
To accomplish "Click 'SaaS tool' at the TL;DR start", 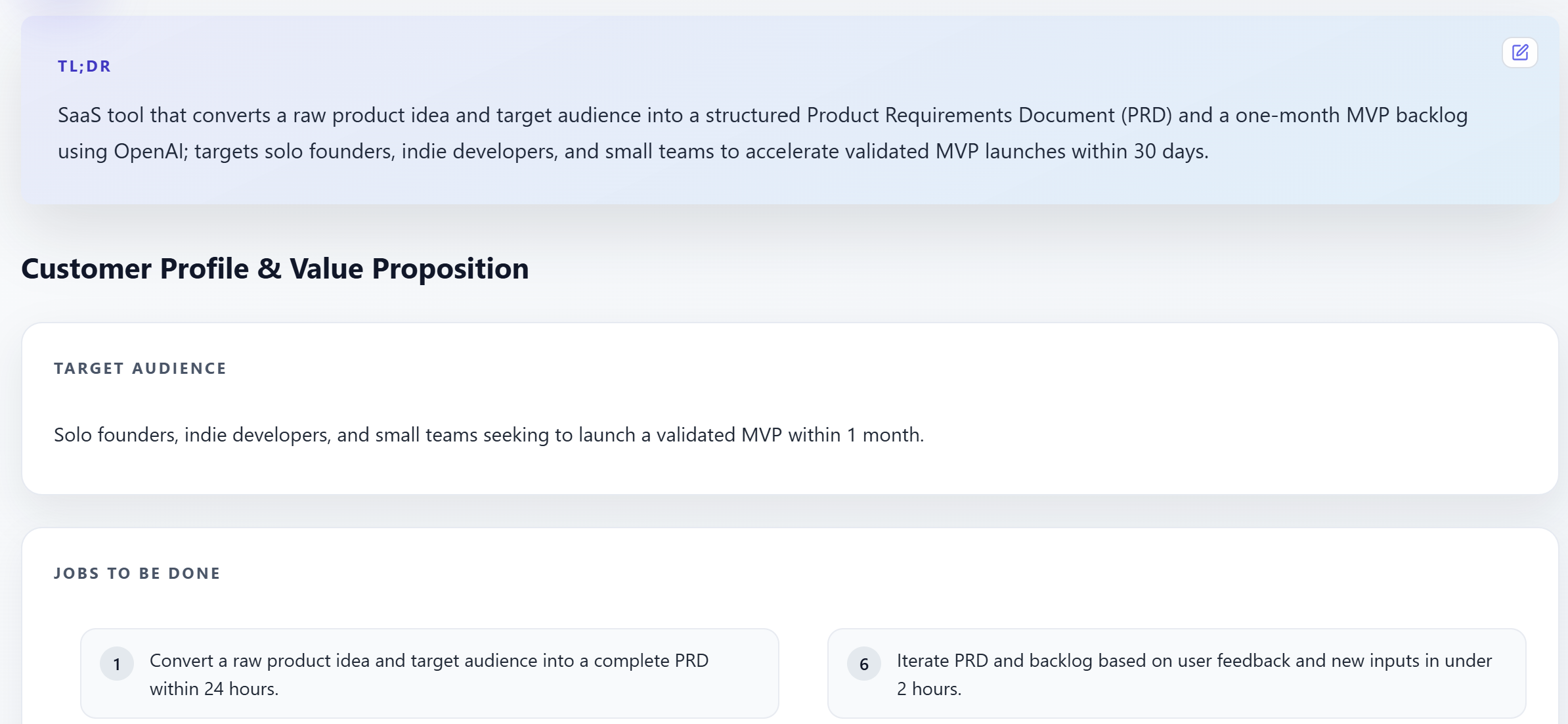I will [100, 116].
